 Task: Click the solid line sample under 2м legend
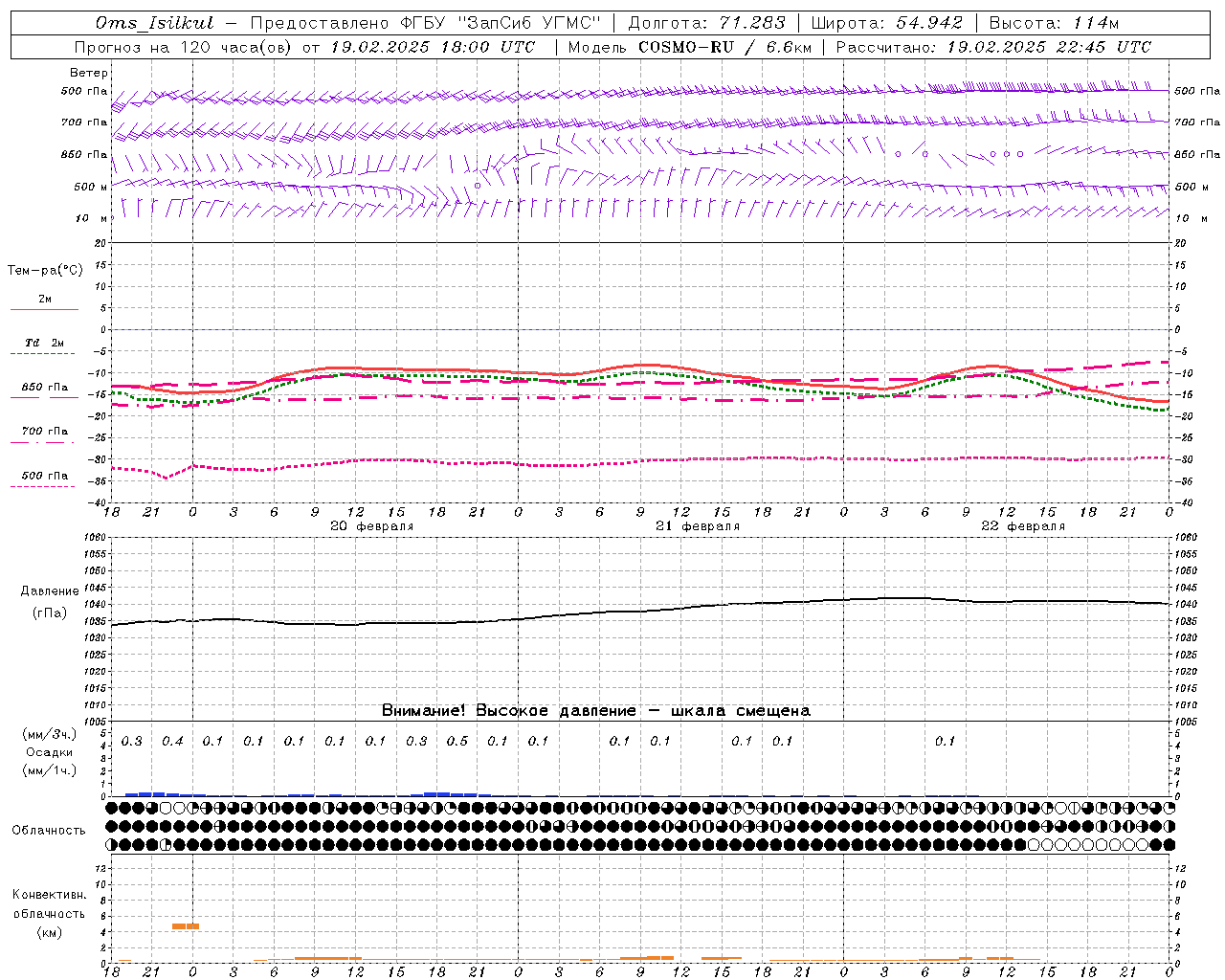[44, 309]
